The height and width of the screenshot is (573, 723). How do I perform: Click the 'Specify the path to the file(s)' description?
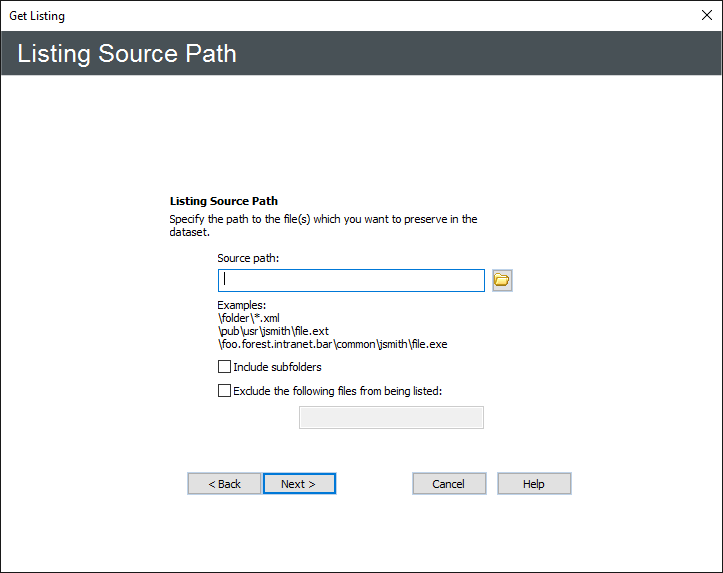coord(323,219)
